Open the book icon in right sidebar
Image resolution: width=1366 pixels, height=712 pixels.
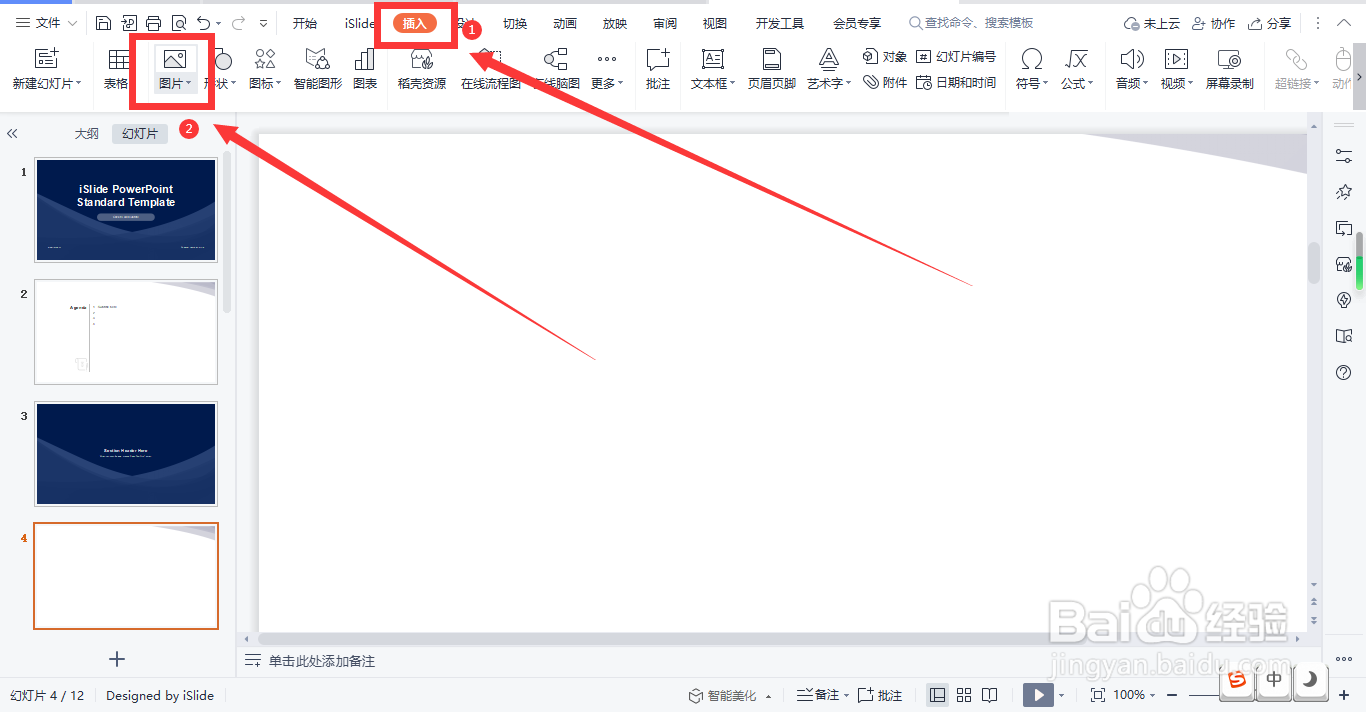1344,336
